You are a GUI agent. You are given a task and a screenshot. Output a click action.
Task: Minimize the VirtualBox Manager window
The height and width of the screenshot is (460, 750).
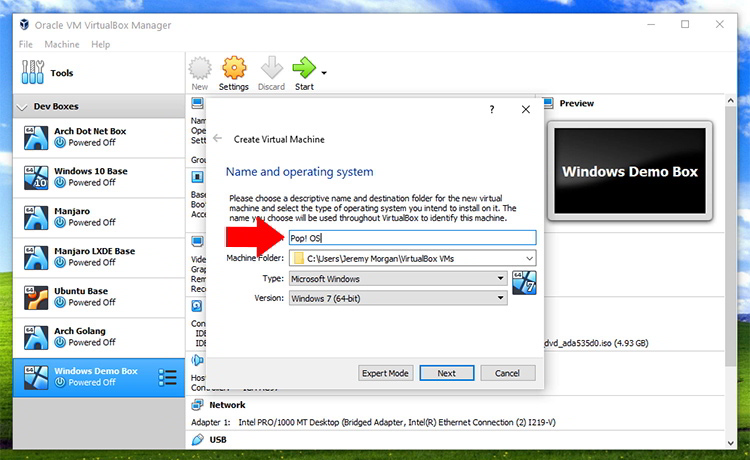[x=651, y=24]
